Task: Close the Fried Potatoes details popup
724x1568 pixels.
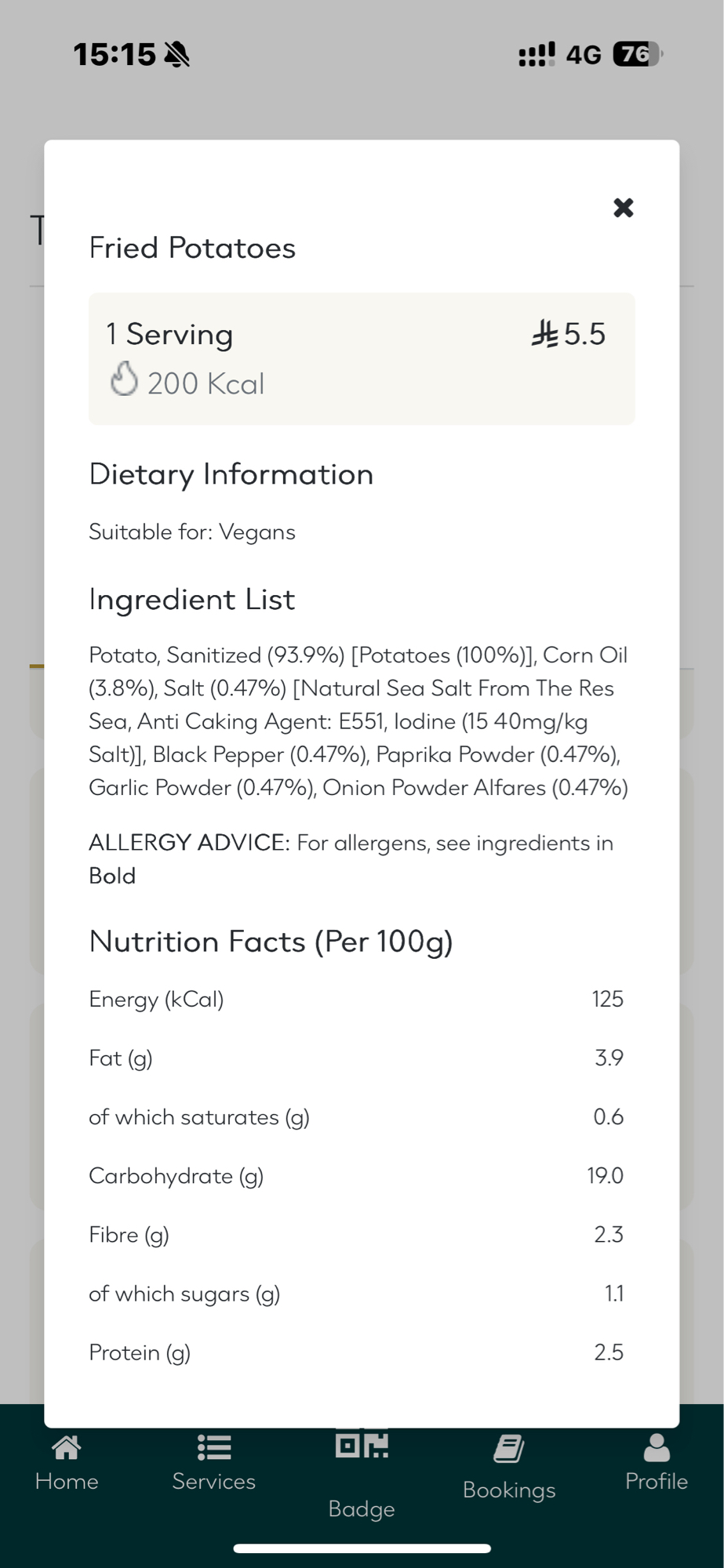Action: [x=623, y=208]
